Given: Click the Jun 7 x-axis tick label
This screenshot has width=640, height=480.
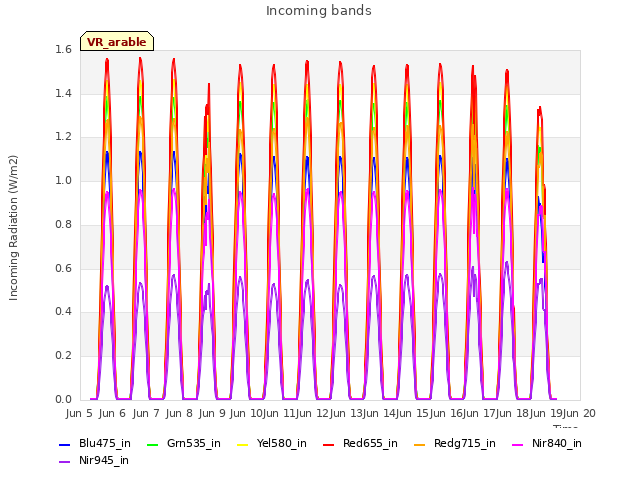Looking at the screenshot, I should 146,413.
